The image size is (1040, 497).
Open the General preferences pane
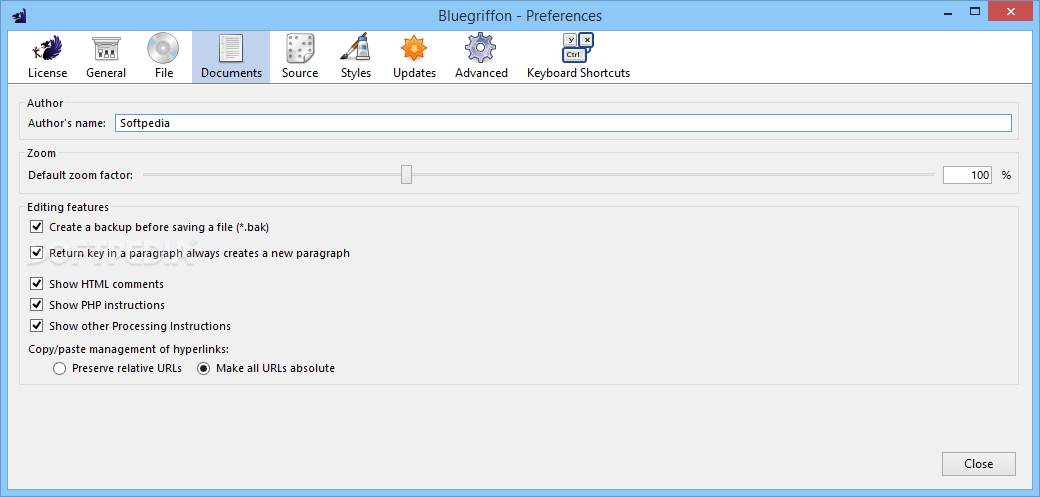coord(105,57)
